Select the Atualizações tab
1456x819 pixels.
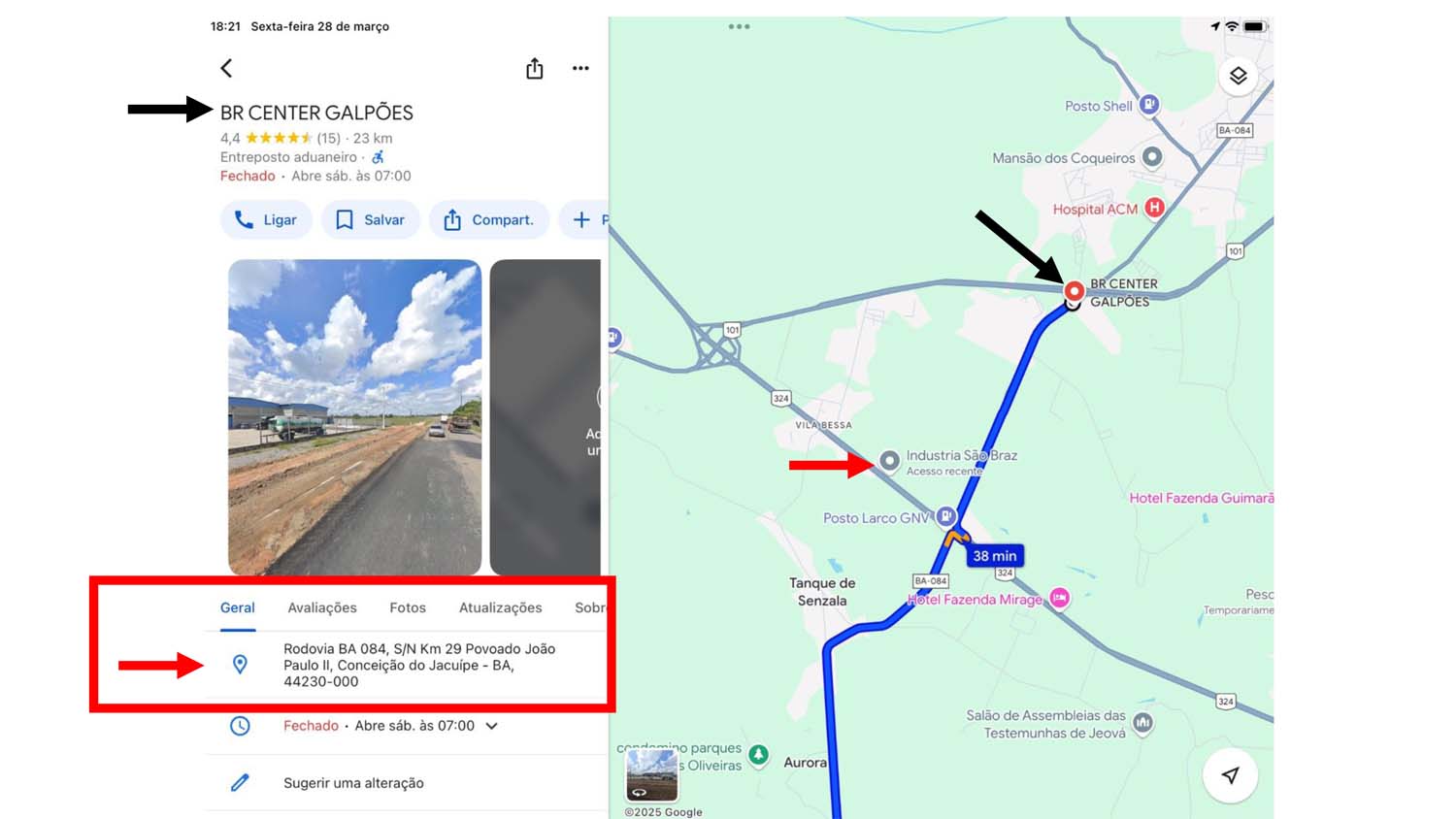tap(501, 607)
